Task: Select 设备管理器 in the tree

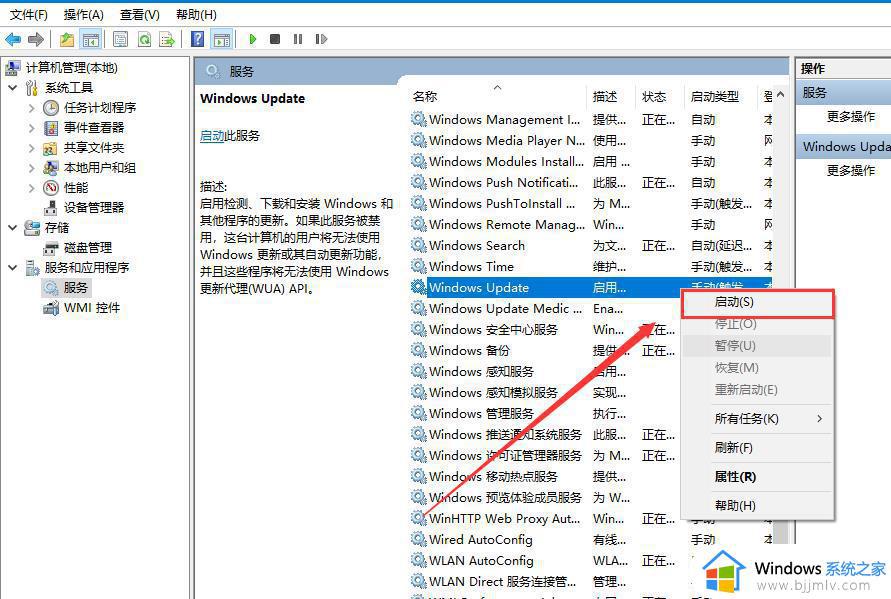Action: point(94,208)
